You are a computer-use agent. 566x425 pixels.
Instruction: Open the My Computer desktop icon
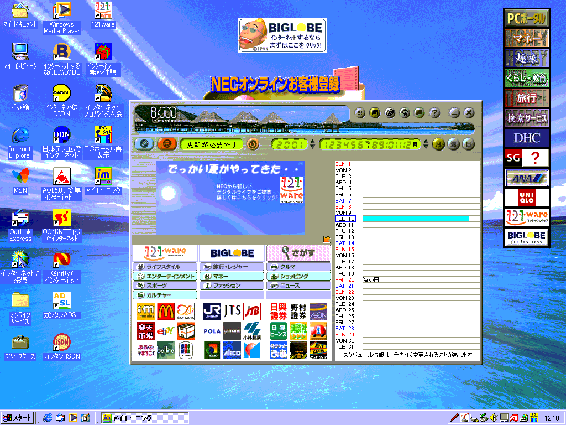pos(20,56)
